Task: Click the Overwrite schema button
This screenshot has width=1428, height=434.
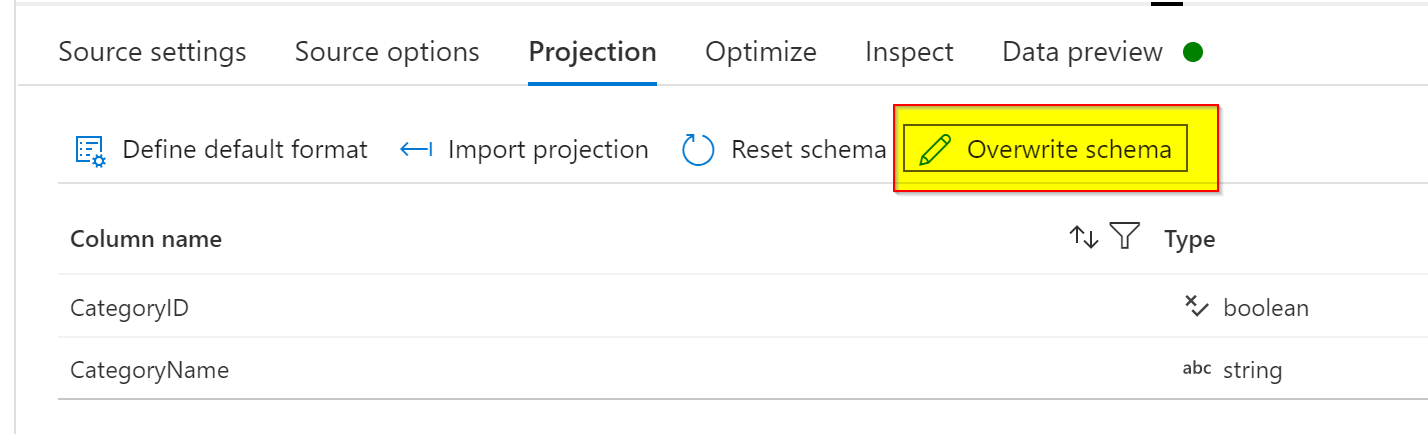Action: [1045, 150]
